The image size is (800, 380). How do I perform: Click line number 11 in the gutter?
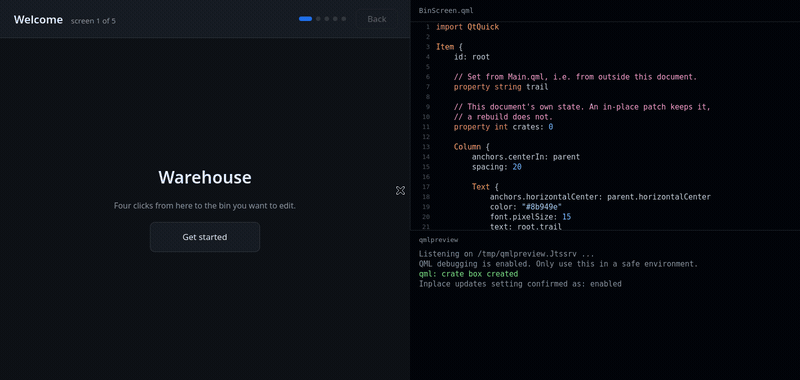[x=427, y=127]
